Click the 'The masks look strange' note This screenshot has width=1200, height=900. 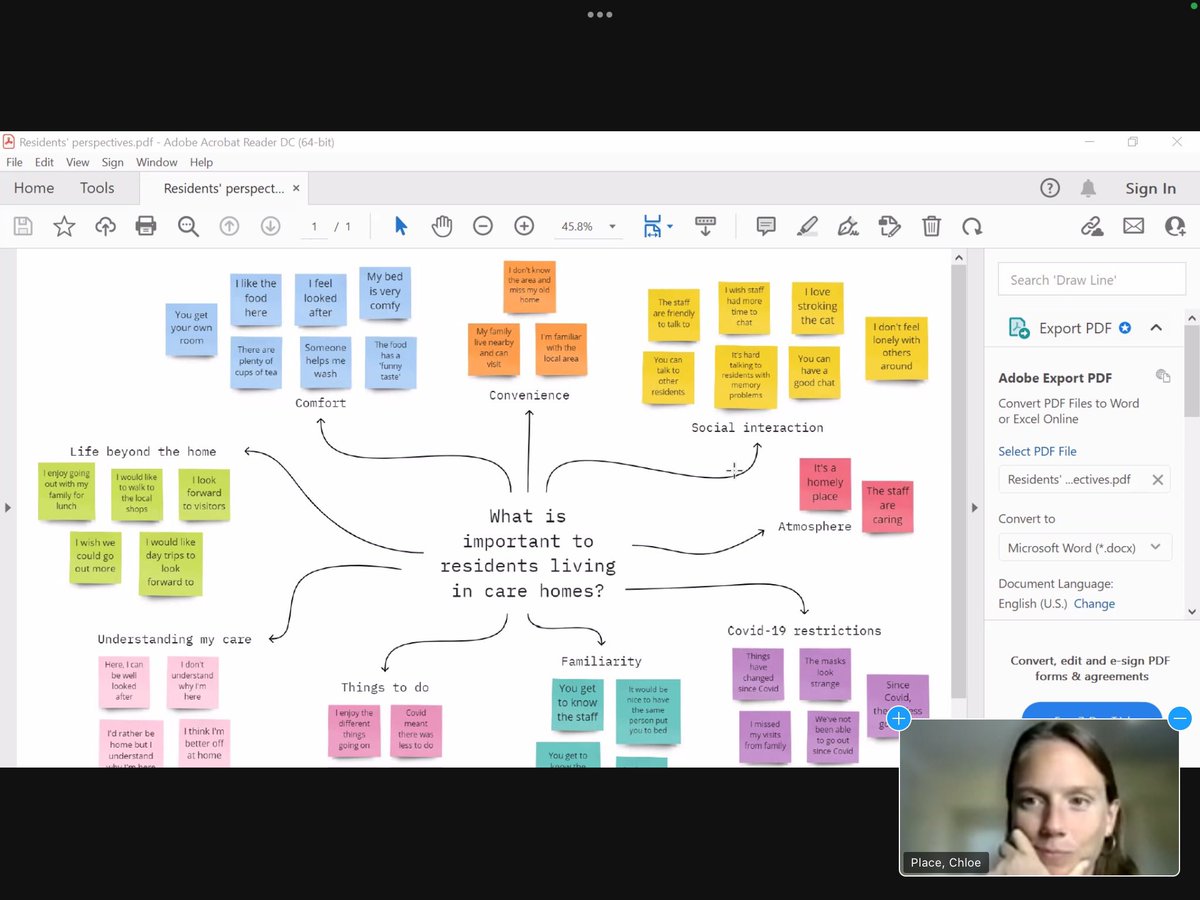tap(825, 673)
